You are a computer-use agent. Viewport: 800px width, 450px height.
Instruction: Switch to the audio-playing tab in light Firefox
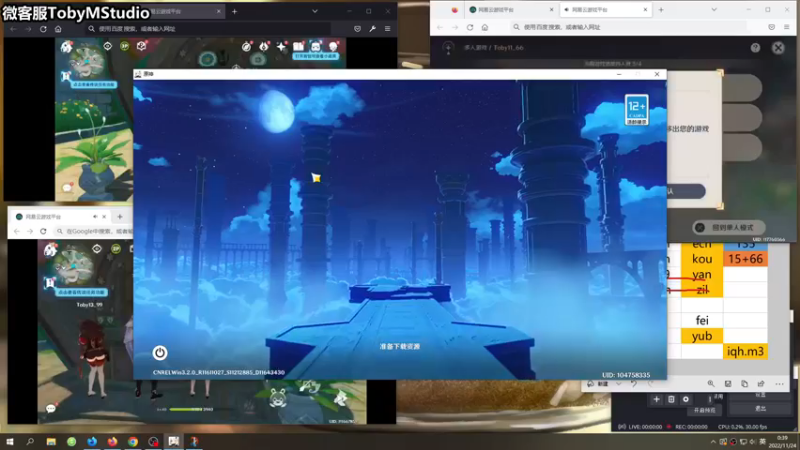click(606, 10)
